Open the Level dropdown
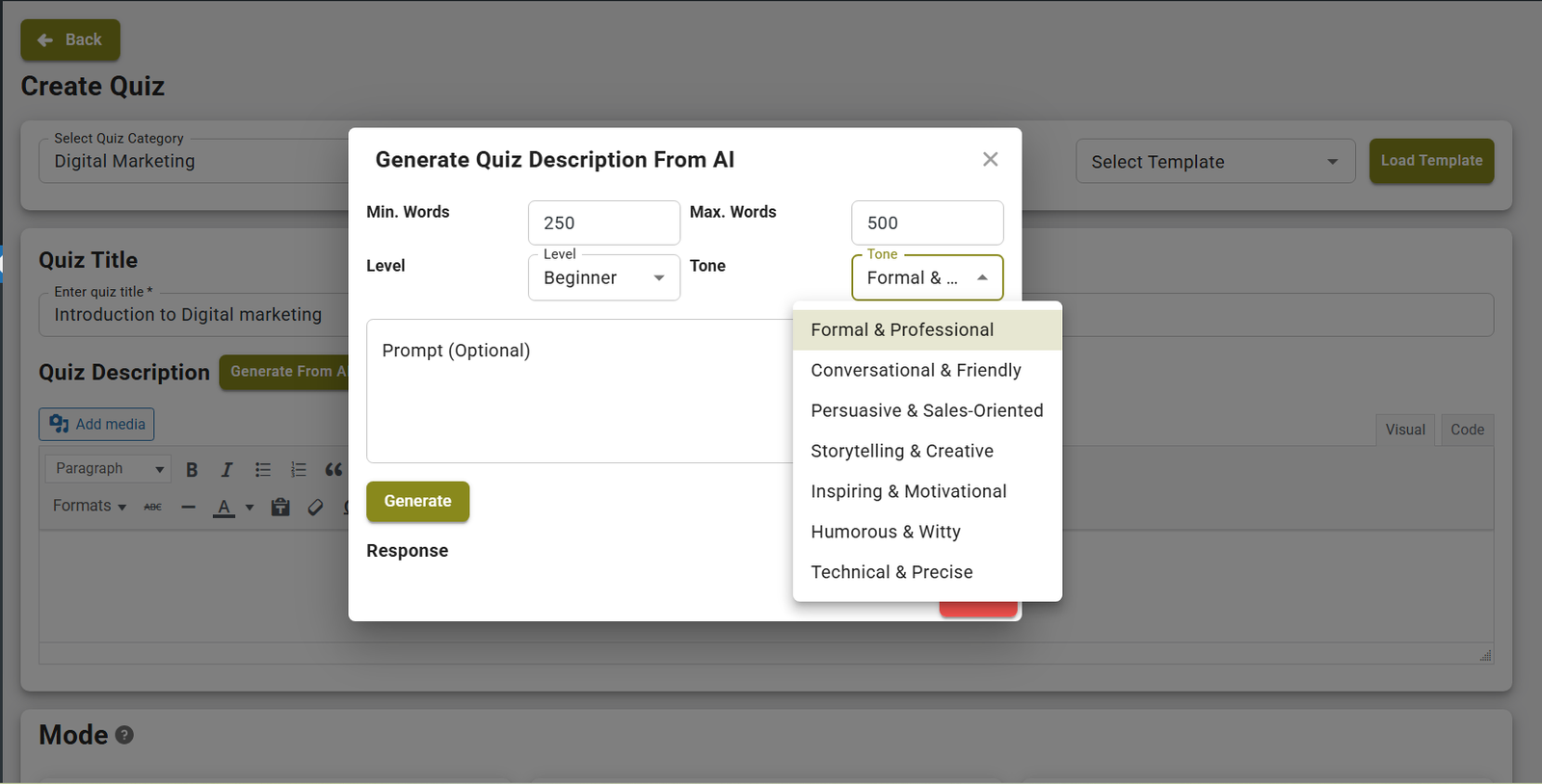1542x784 pixels. coord(604,278)
